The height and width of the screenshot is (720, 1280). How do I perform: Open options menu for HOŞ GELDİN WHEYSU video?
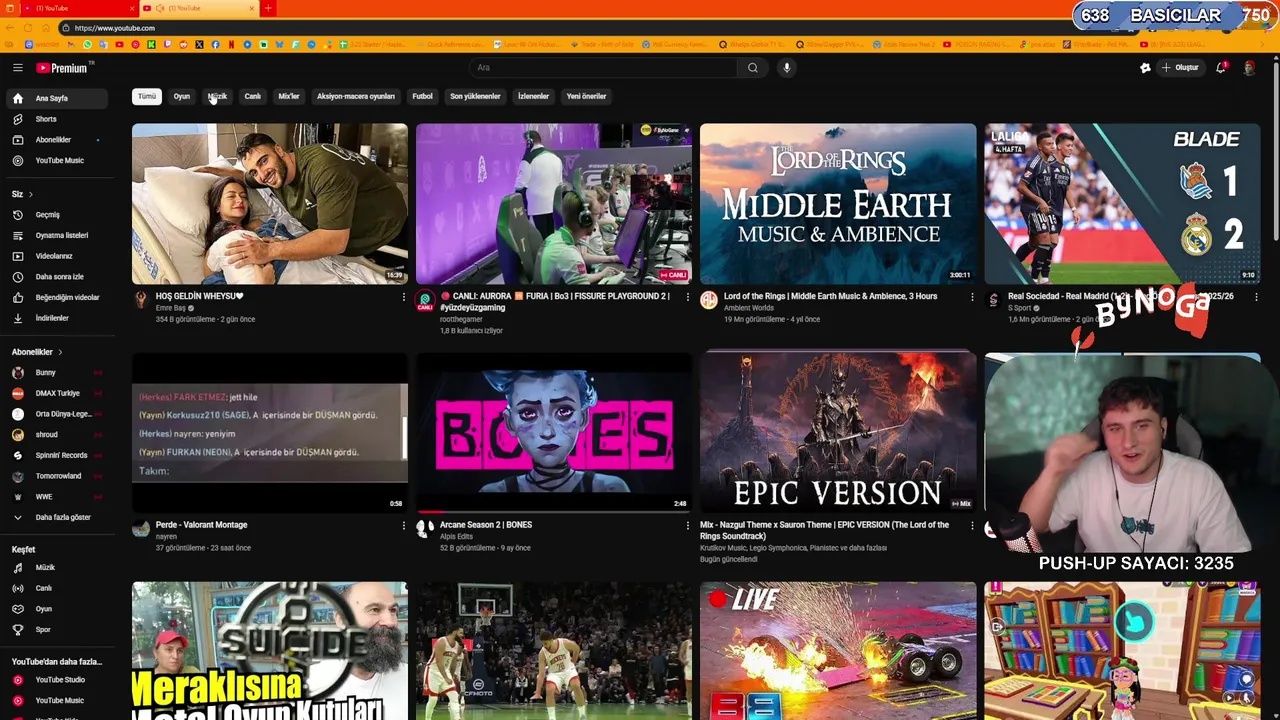(403, 298)
